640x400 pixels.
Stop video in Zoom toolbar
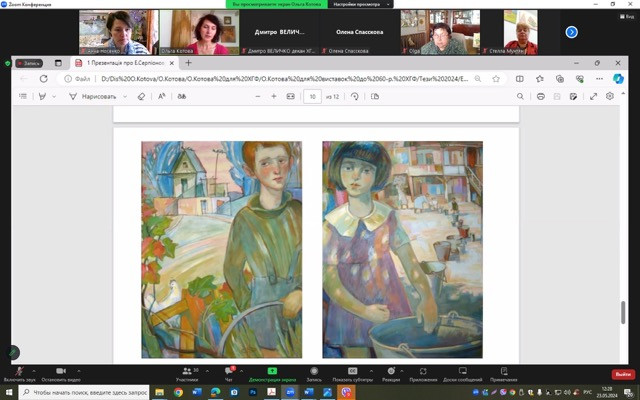(61, 372)
